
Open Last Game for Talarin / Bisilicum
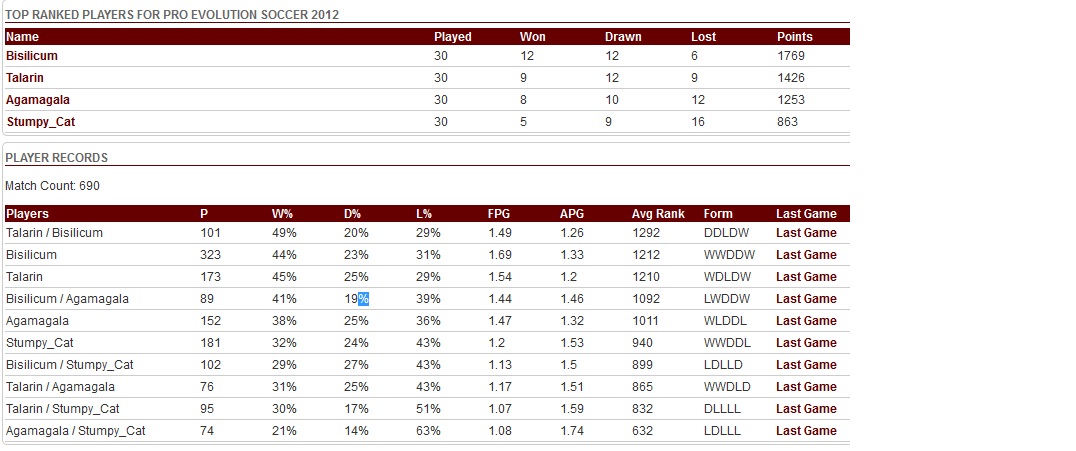806,233
